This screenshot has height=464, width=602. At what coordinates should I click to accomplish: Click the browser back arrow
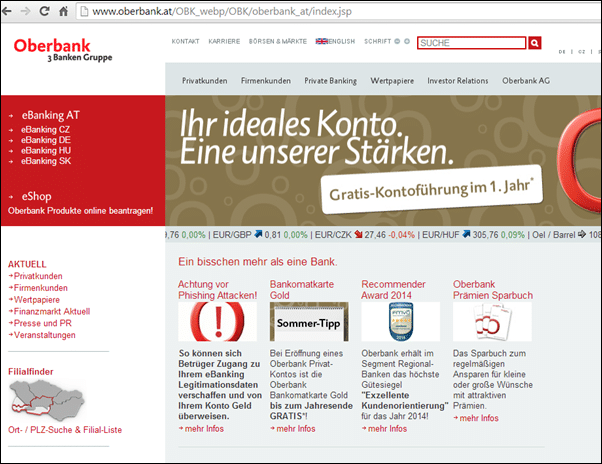tap(7, 11)
